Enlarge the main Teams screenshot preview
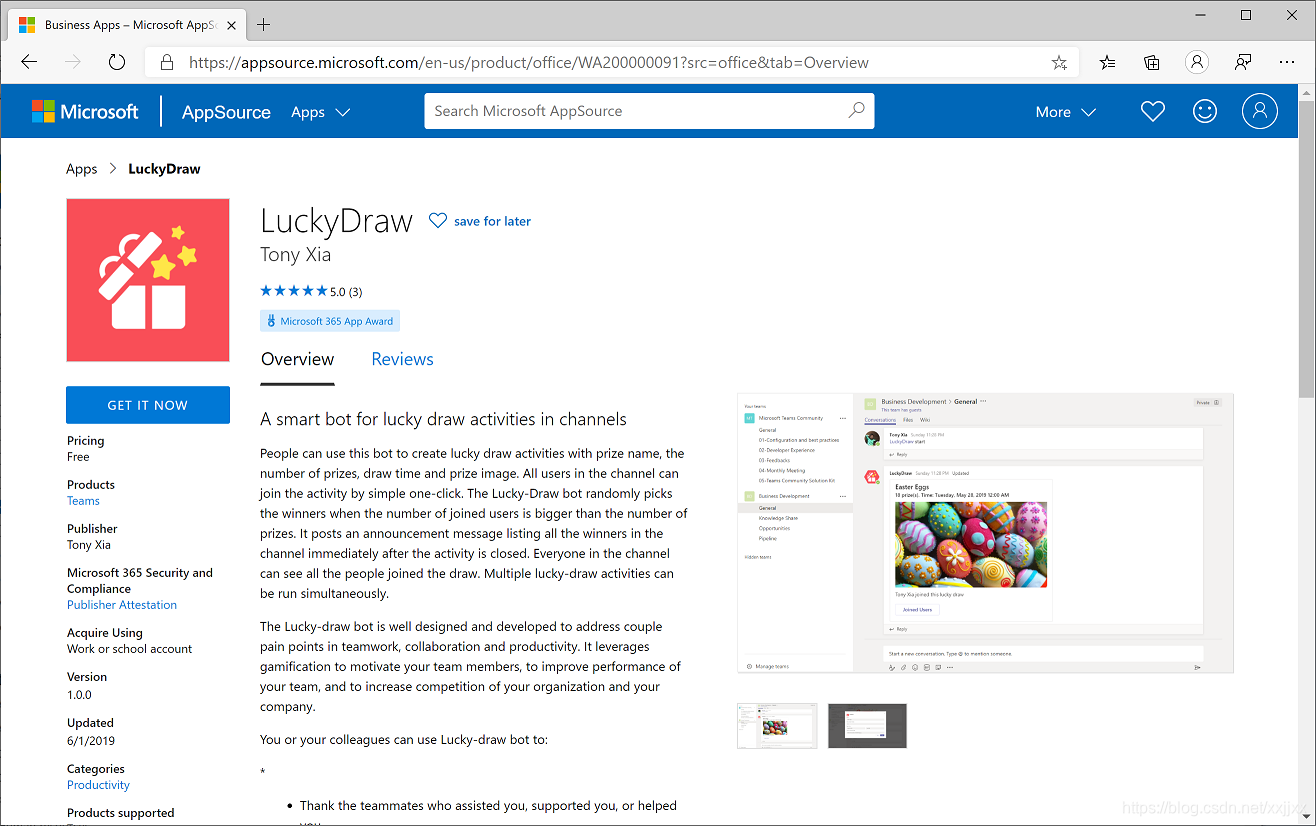 985,532
